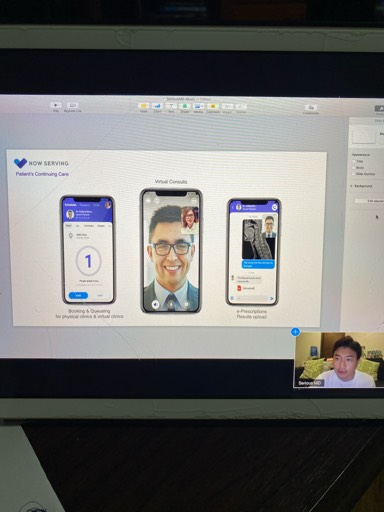
Task: Add a Chart from toolbar
Action: pos(157,106)
